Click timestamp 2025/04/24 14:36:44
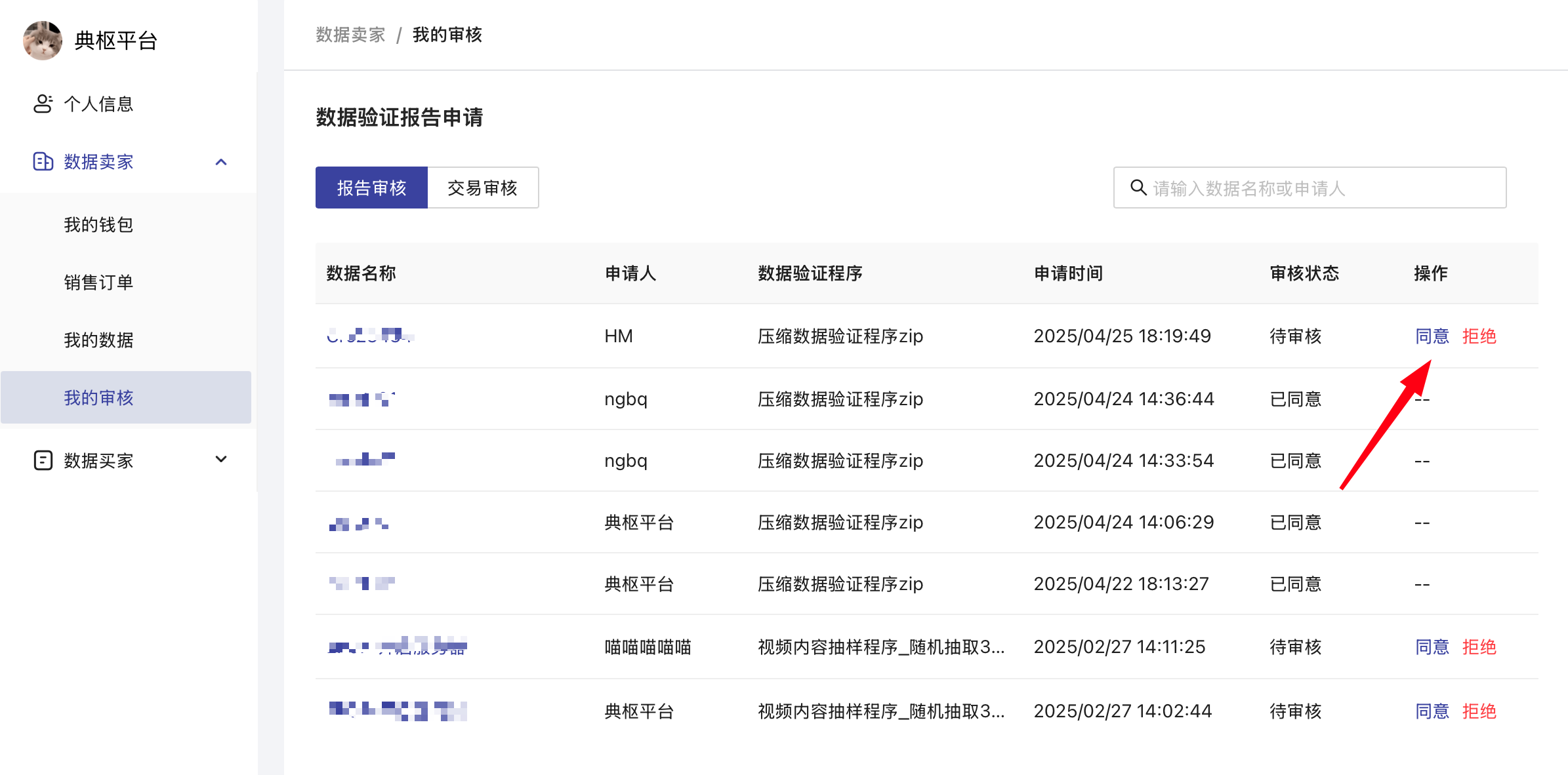Viewport: 1568px width, 775px height. 1124,399
